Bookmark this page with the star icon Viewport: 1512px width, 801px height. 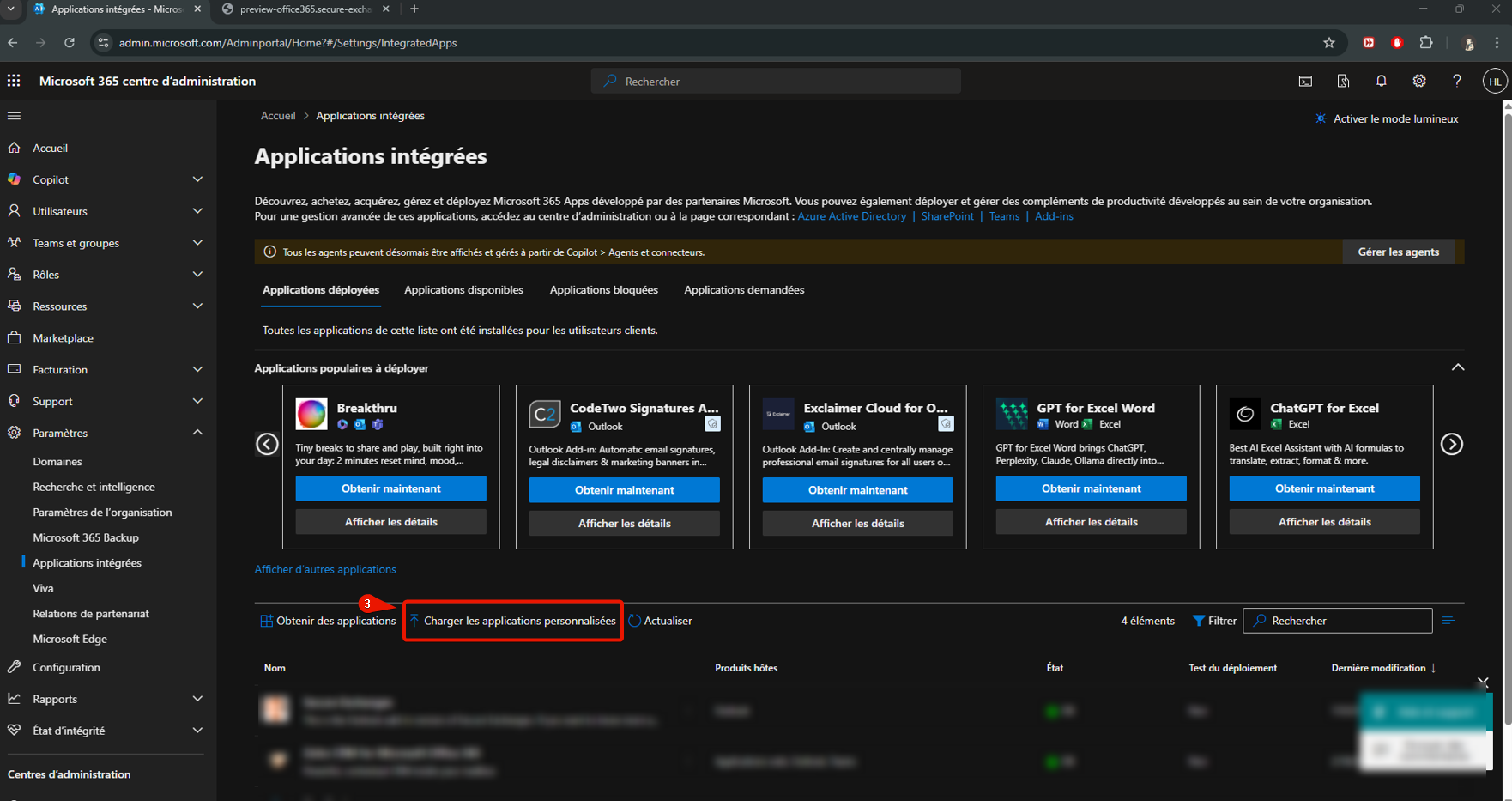click(x=1329, y=43)
